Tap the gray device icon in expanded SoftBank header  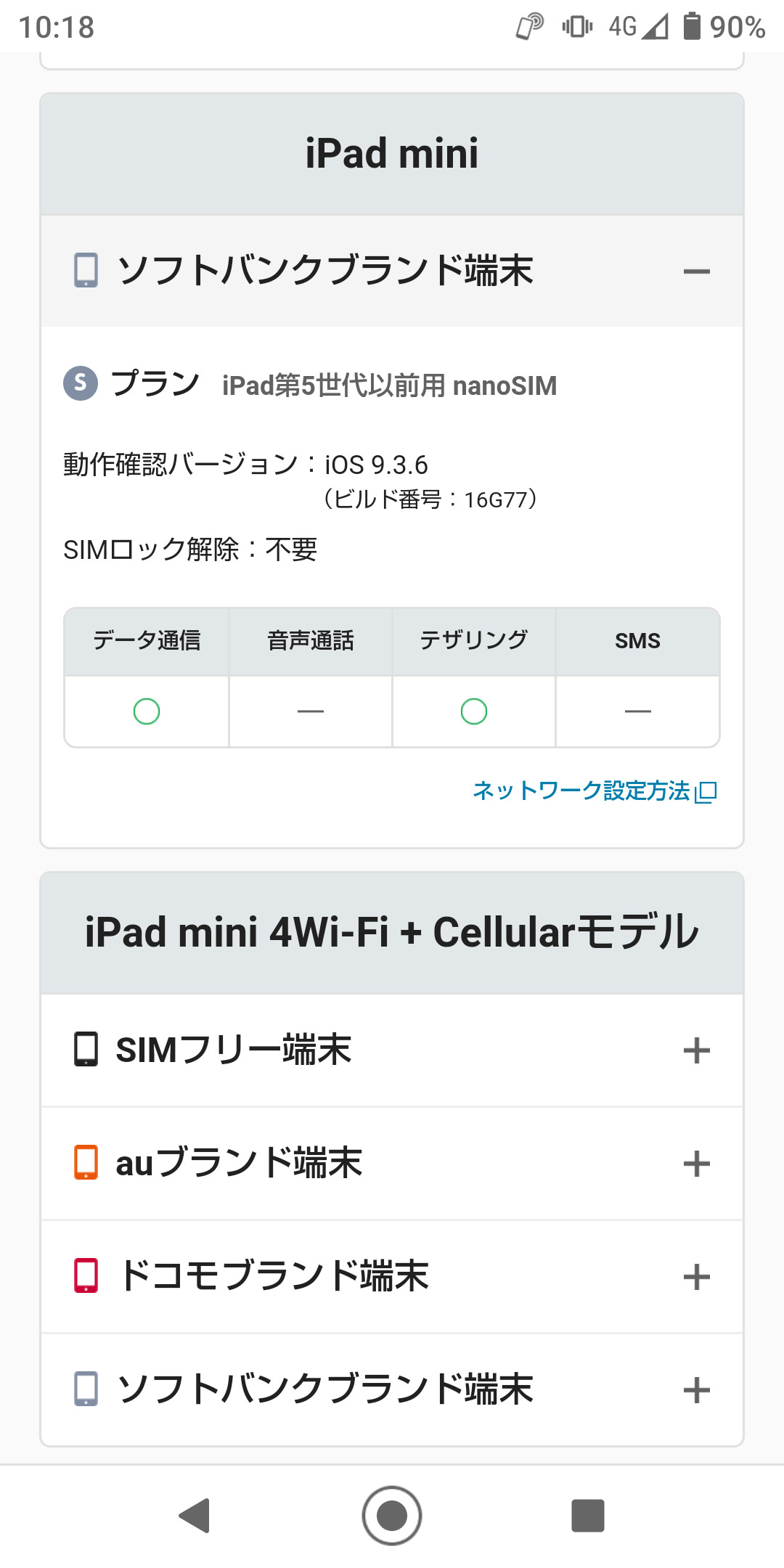pyautogui.click(x=86, y=271)
